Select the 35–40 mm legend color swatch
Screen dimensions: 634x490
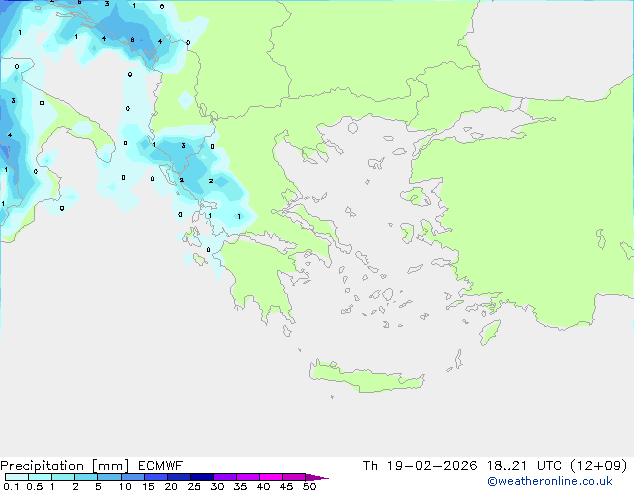248,477
